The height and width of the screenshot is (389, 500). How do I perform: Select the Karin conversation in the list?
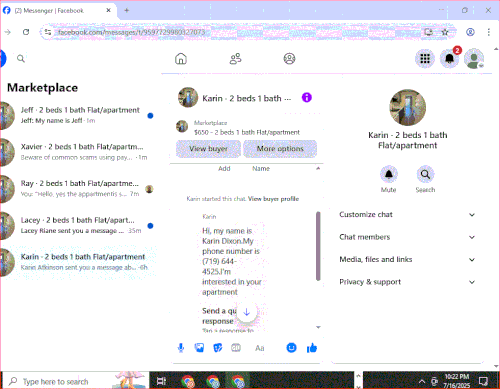[78, 262]
